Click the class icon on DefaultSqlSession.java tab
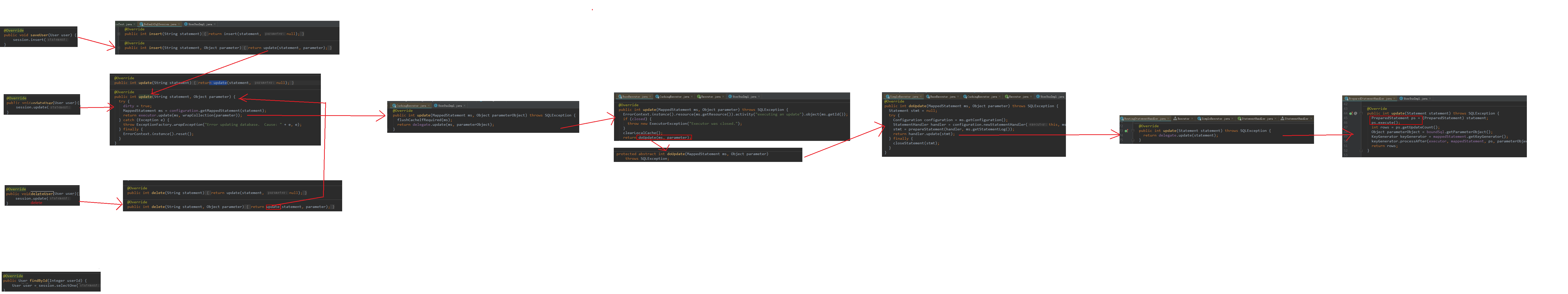Screen dimensions: 1568x294 141,24
